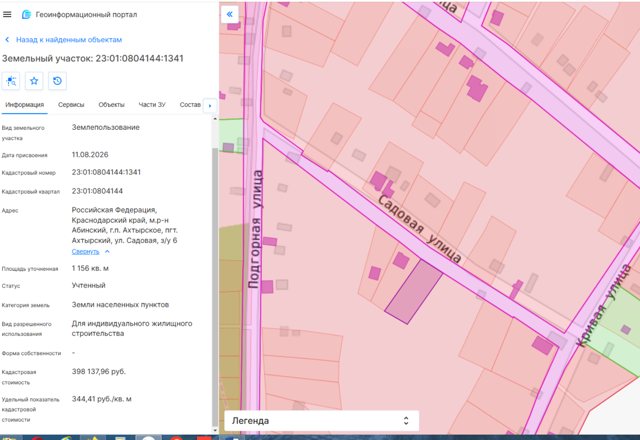Click the chevron next to Свернуть
The image size is (640, 440).
pos(107,251)
